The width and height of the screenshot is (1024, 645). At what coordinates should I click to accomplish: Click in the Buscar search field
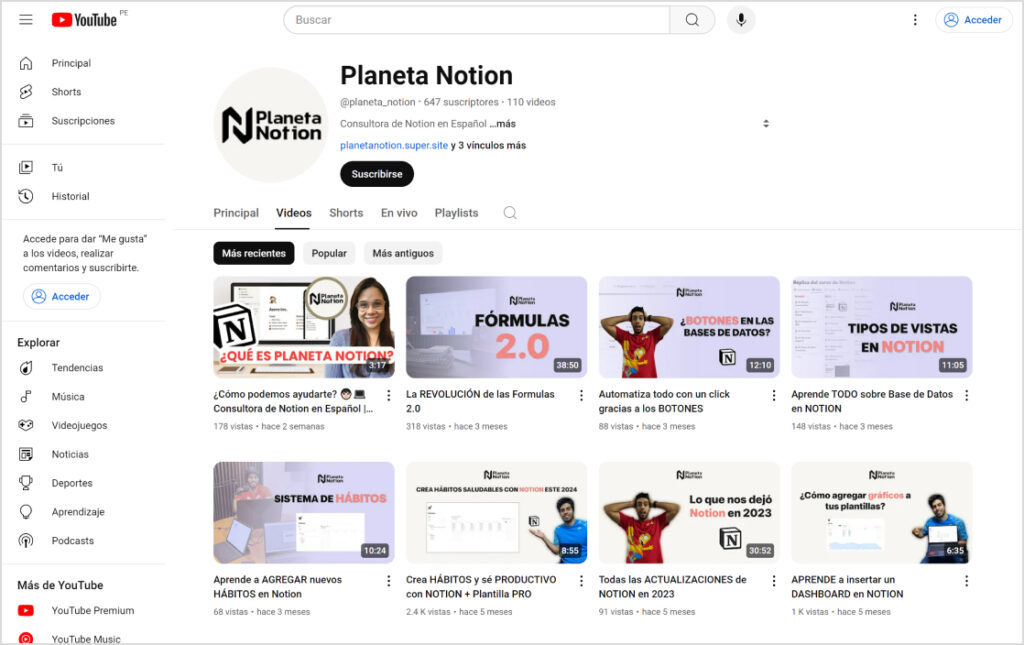(477, 20)
